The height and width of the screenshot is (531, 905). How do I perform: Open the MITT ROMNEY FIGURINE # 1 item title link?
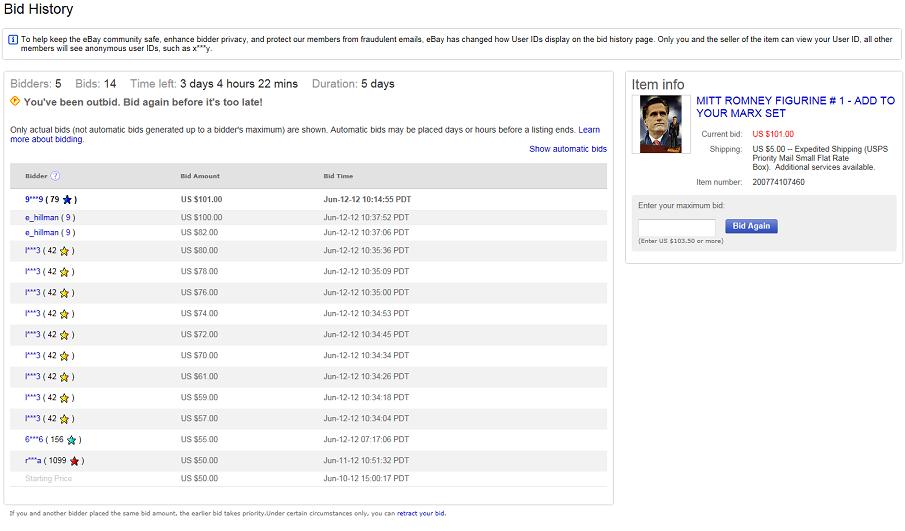pos(795,107)
